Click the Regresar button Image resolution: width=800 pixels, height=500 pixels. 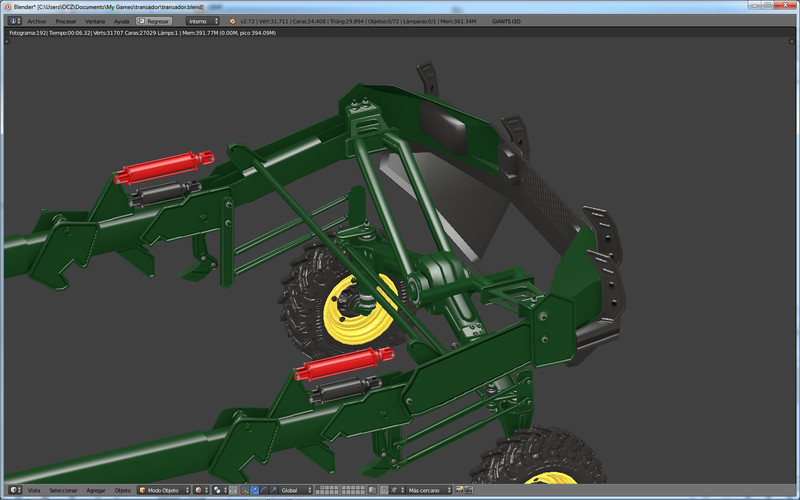tap(154, 20)
